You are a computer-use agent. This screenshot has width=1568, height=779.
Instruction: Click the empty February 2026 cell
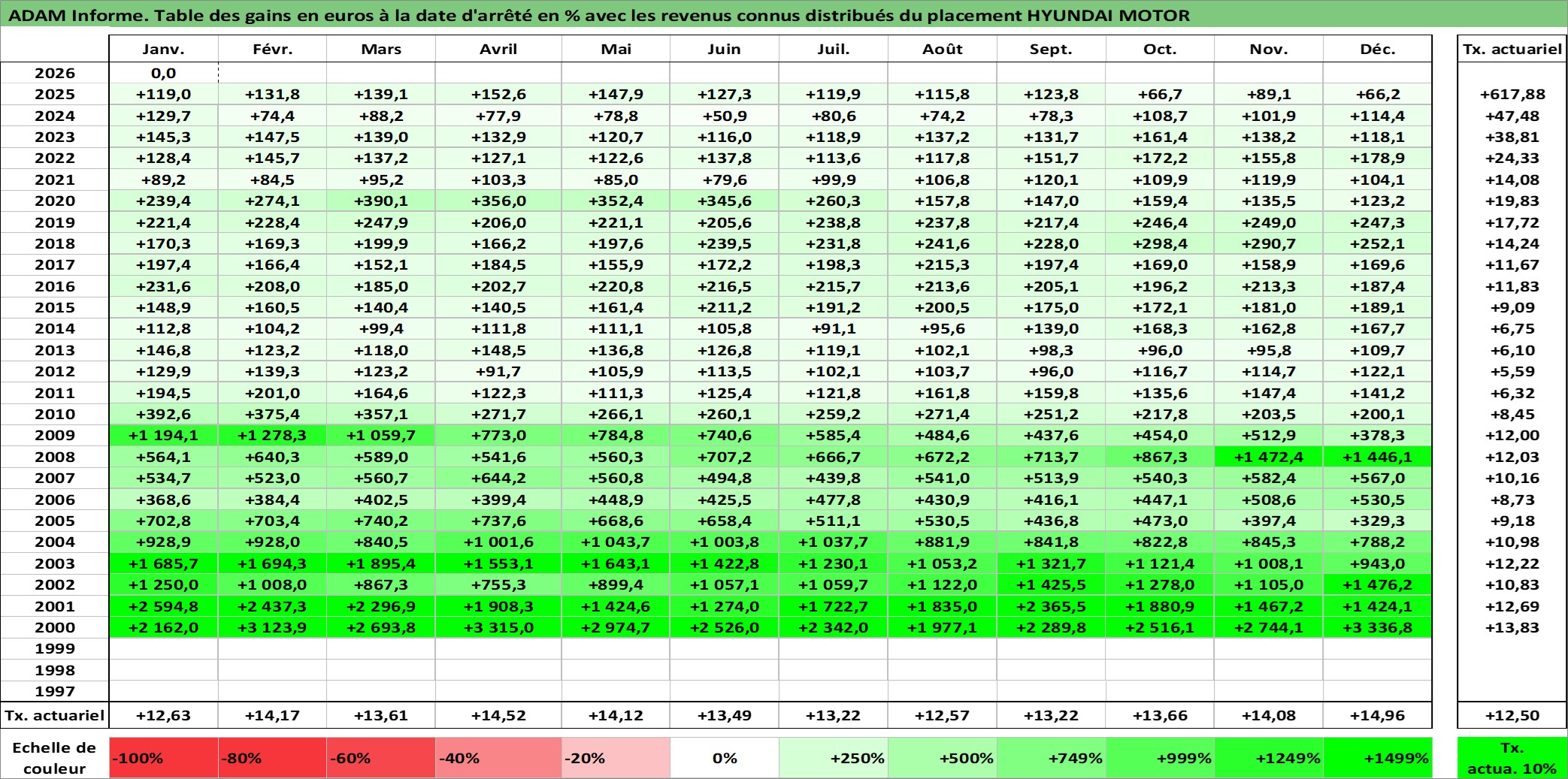click(272, 73)
